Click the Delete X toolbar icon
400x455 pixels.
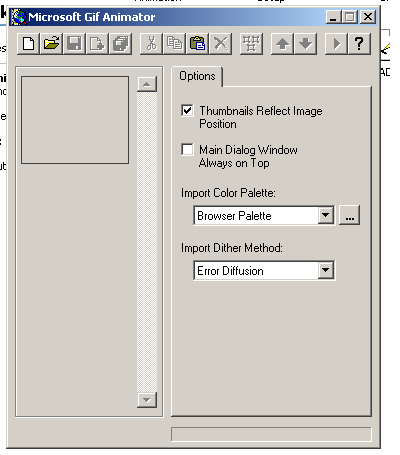tap(220, 44)
